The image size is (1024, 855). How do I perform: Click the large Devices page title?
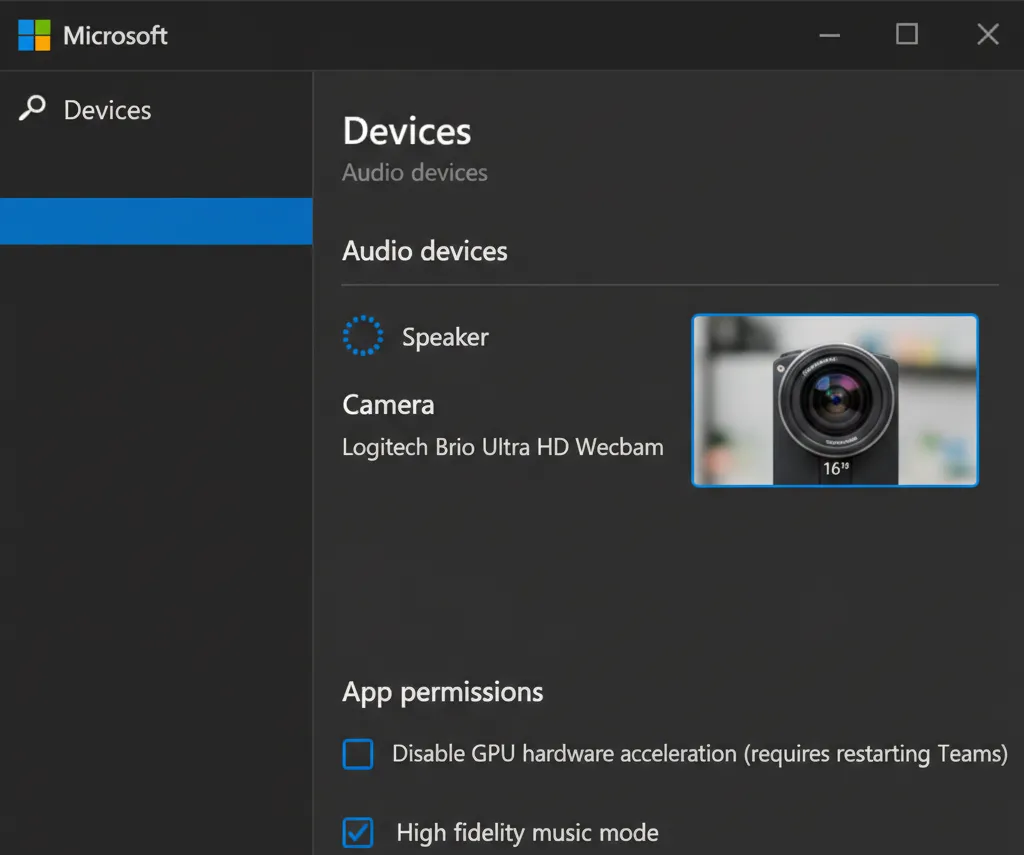[x=406, y=132]
